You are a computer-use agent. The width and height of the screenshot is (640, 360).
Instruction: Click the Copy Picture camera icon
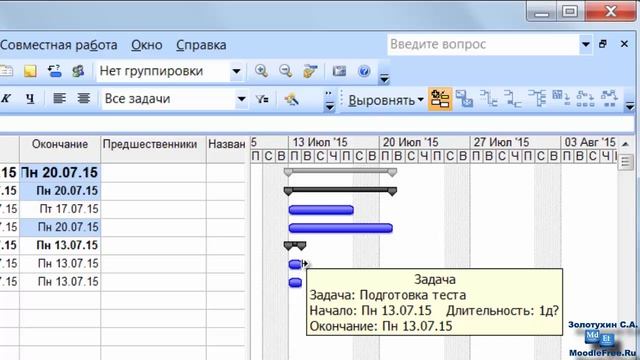[x=339, y=71]
